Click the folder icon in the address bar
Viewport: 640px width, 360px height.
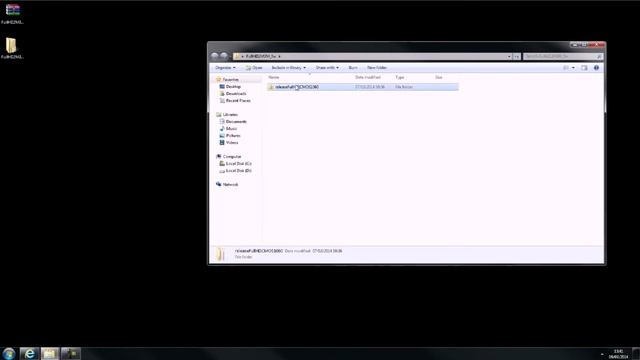click(237, 56)
